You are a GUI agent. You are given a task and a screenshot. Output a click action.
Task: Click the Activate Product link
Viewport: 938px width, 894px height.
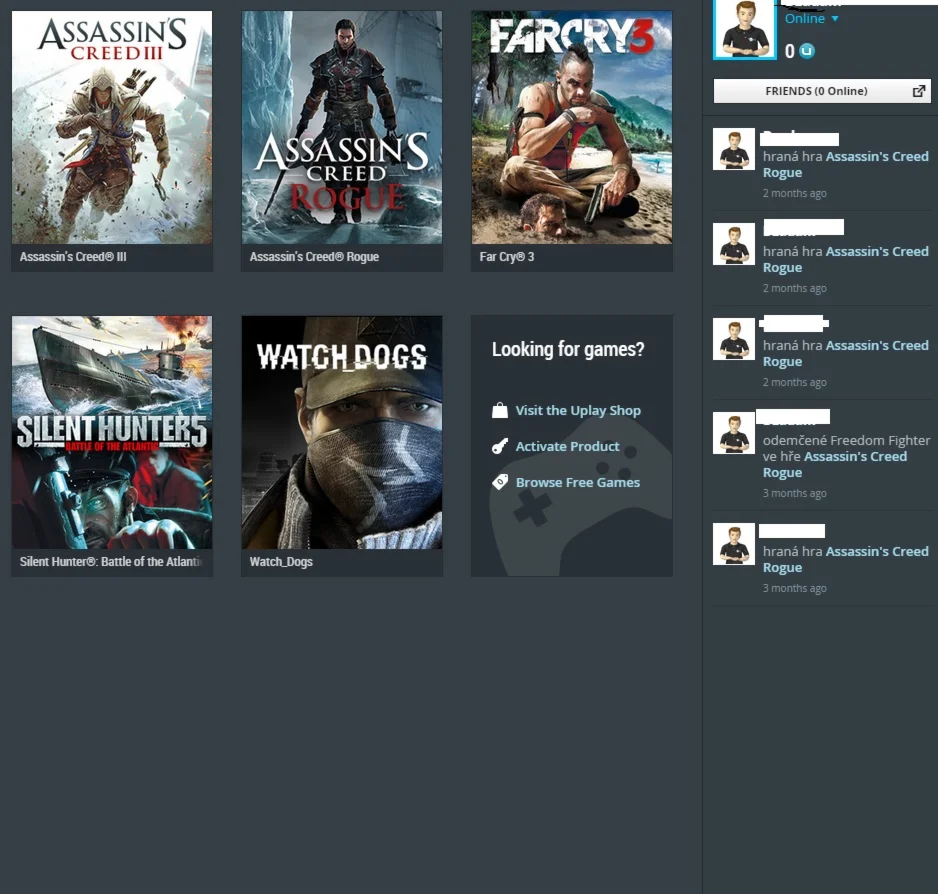[567, 446]
